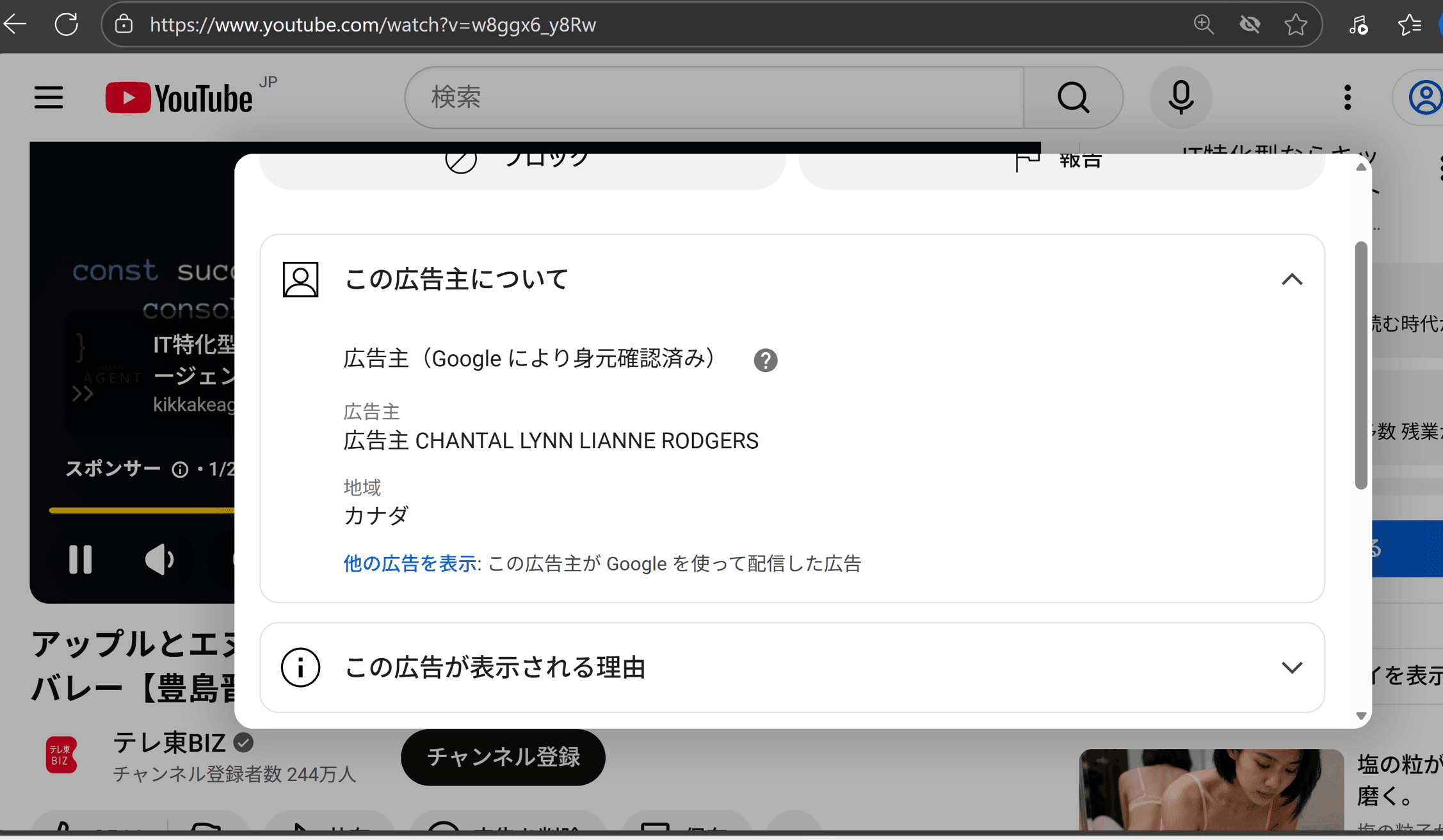
Task: Click the search magnifier button
Action: pyautogui.click(x=1073, y=97)
